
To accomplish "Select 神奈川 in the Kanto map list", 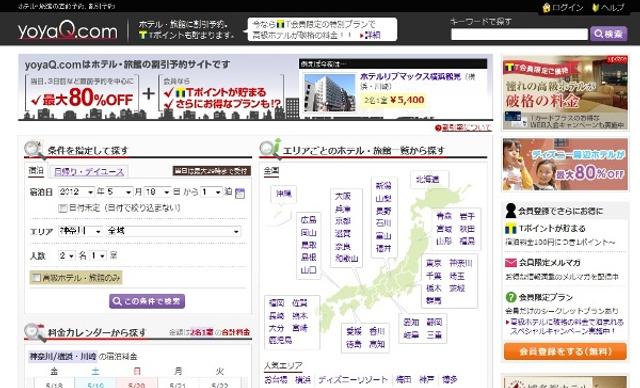I will 461,263.
